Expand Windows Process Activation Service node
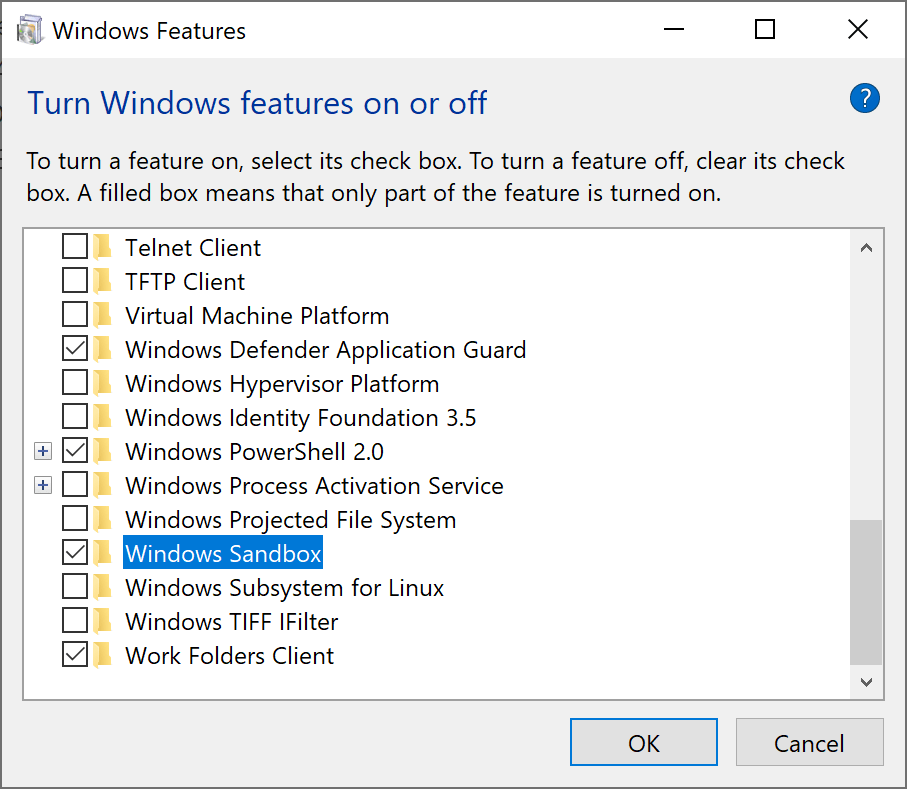The width and height of the screenshot is (907, 789). [x=42, y=485]
